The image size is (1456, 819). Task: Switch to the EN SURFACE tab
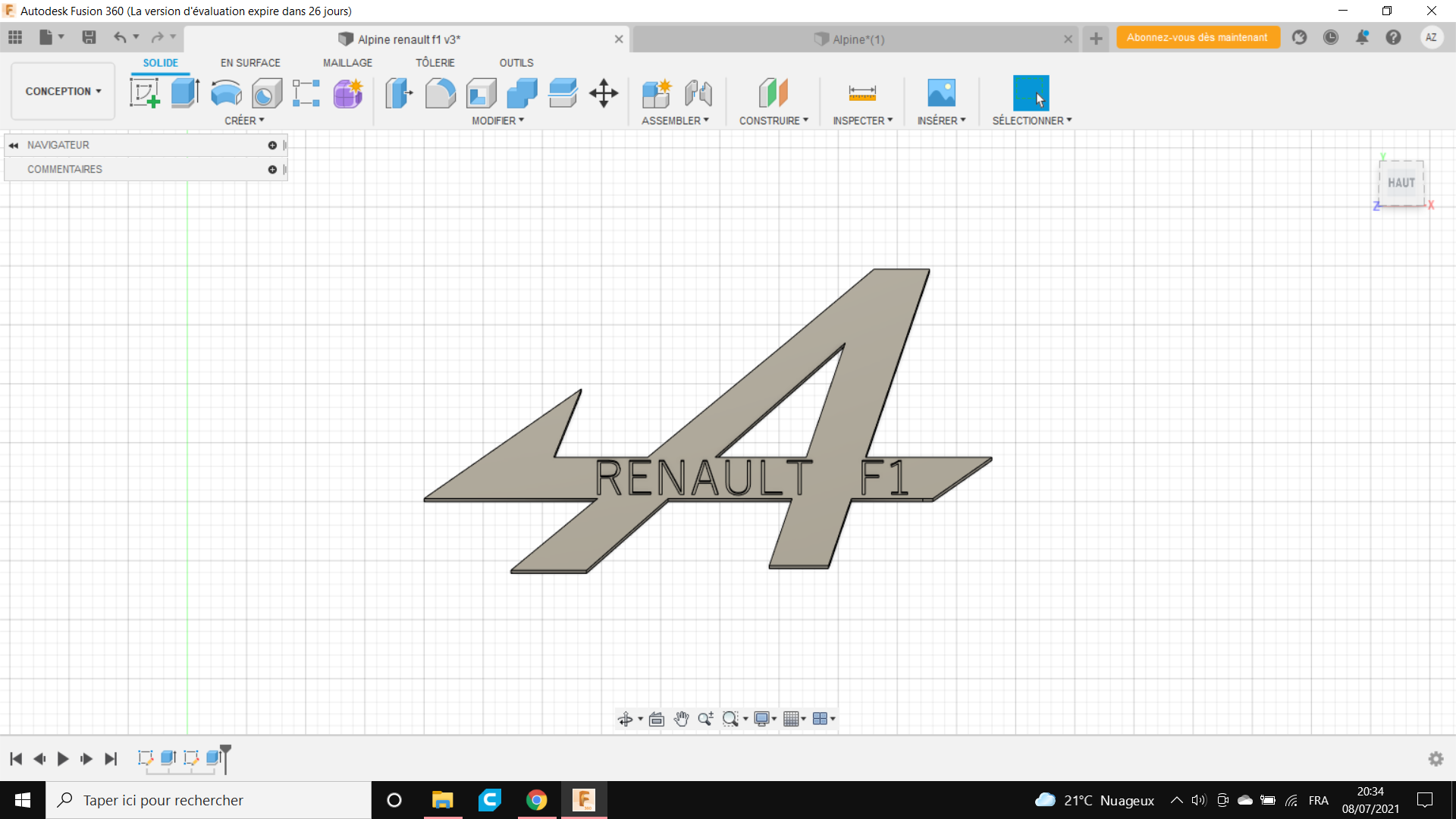(x=250, y=63)
